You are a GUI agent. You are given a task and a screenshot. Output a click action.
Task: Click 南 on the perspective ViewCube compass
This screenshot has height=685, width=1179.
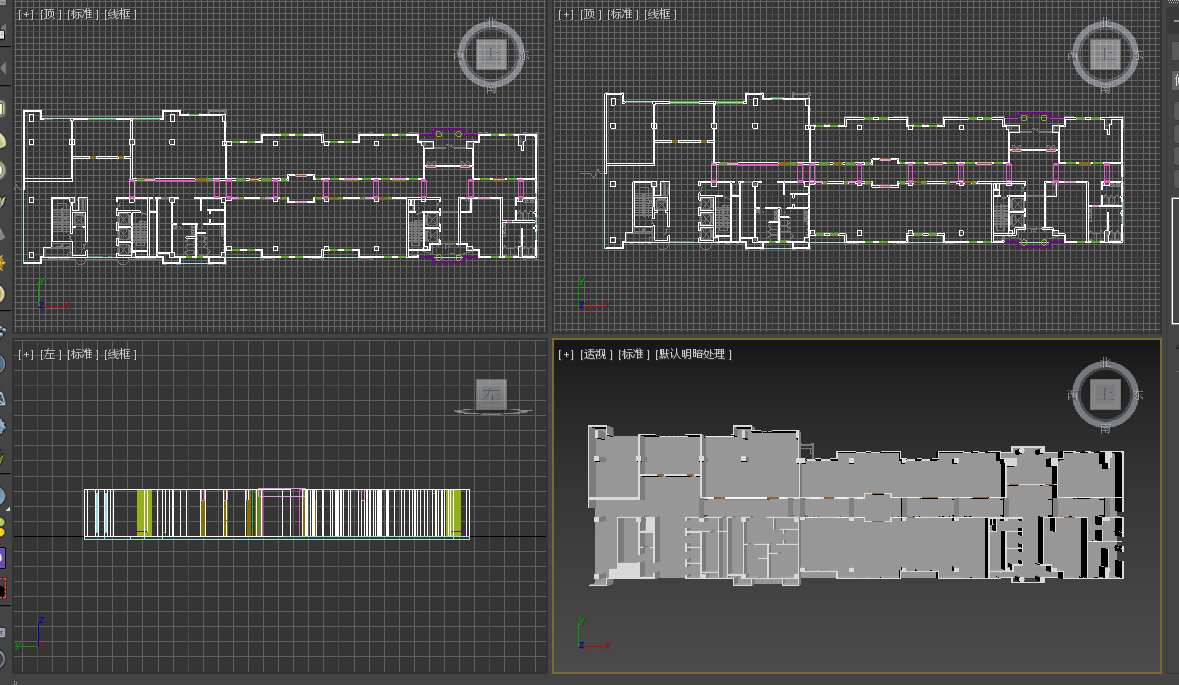coord(1105,428)
